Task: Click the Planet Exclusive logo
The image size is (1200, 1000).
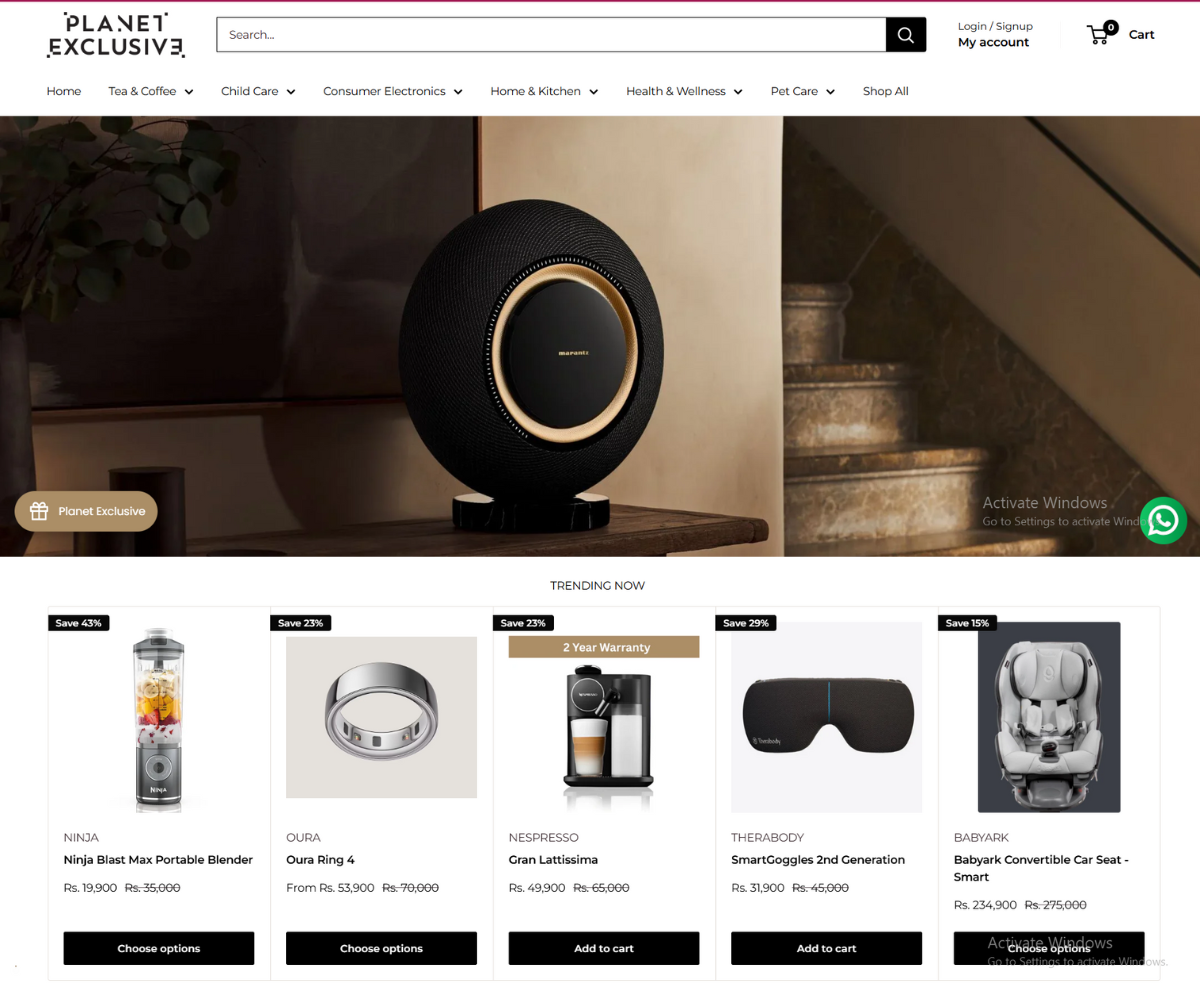Action: pos(116,35)
